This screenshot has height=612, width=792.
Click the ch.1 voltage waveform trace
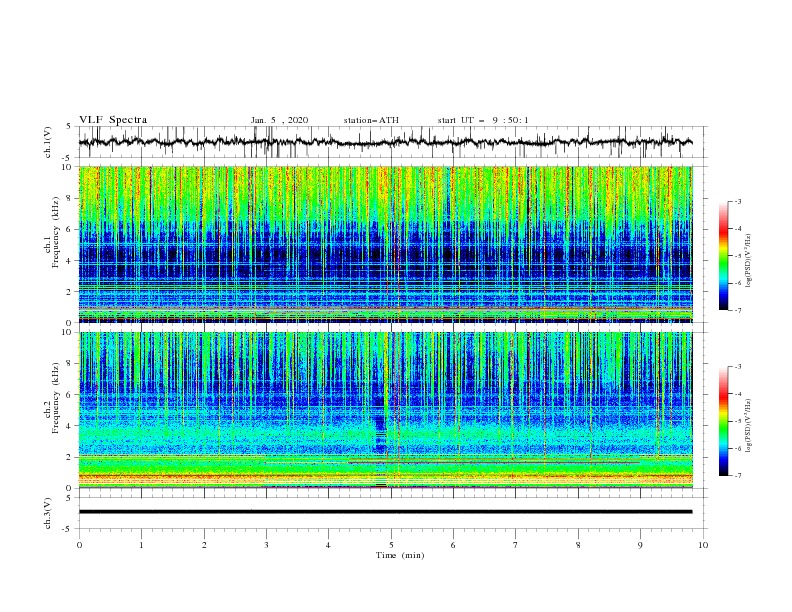click(385, 142)
